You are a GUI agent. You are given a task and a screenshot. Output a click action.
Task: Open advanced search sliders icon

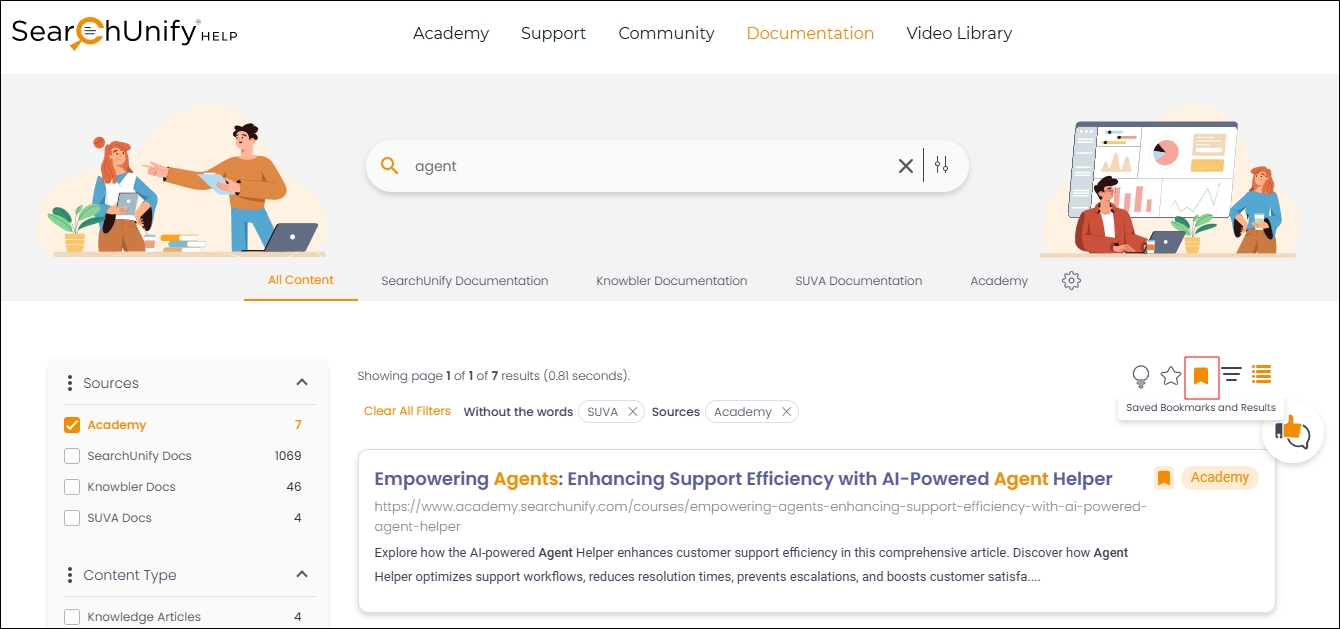(941, 166)
